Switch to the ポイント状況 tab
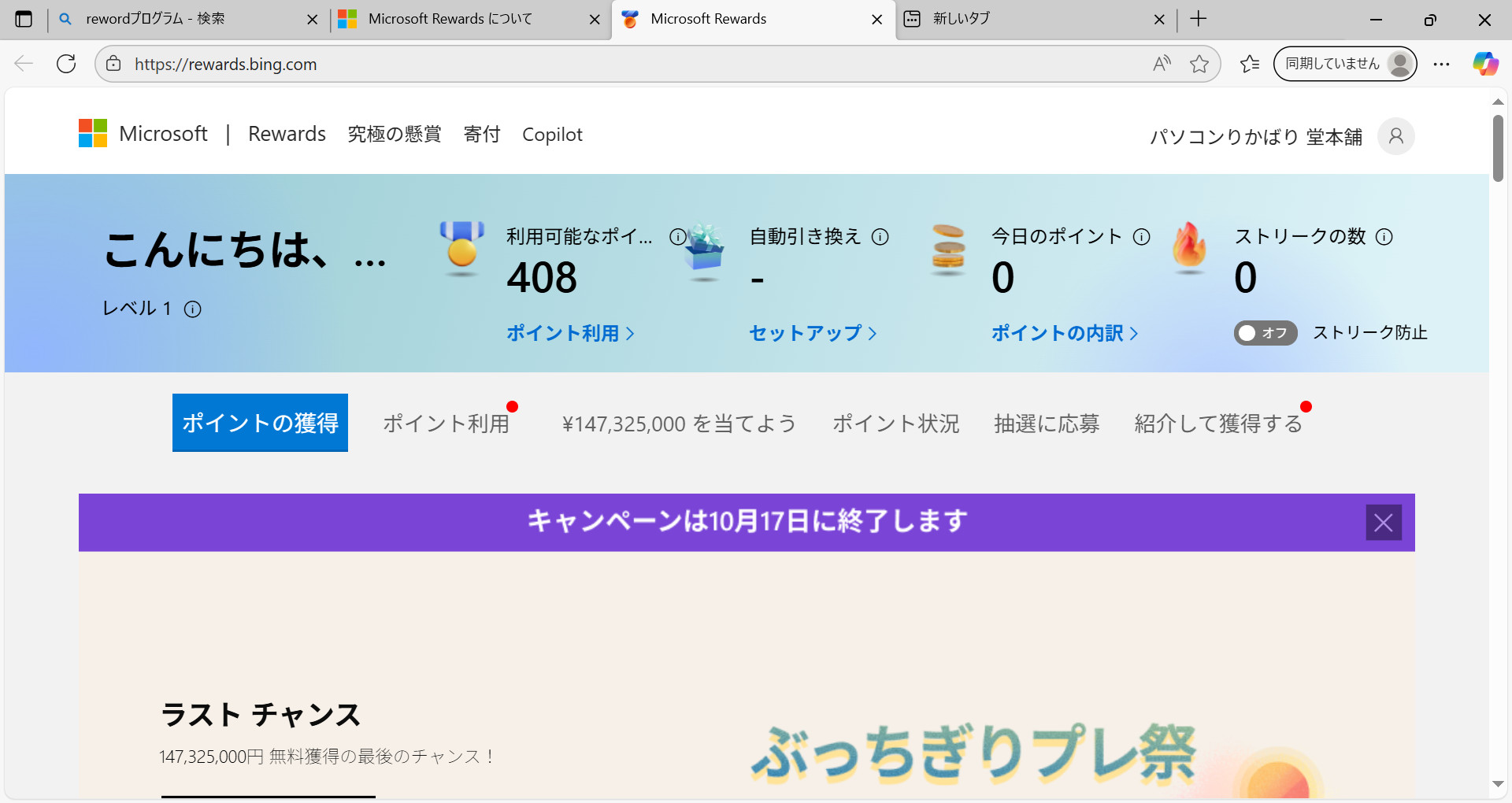 coord(895,423)
